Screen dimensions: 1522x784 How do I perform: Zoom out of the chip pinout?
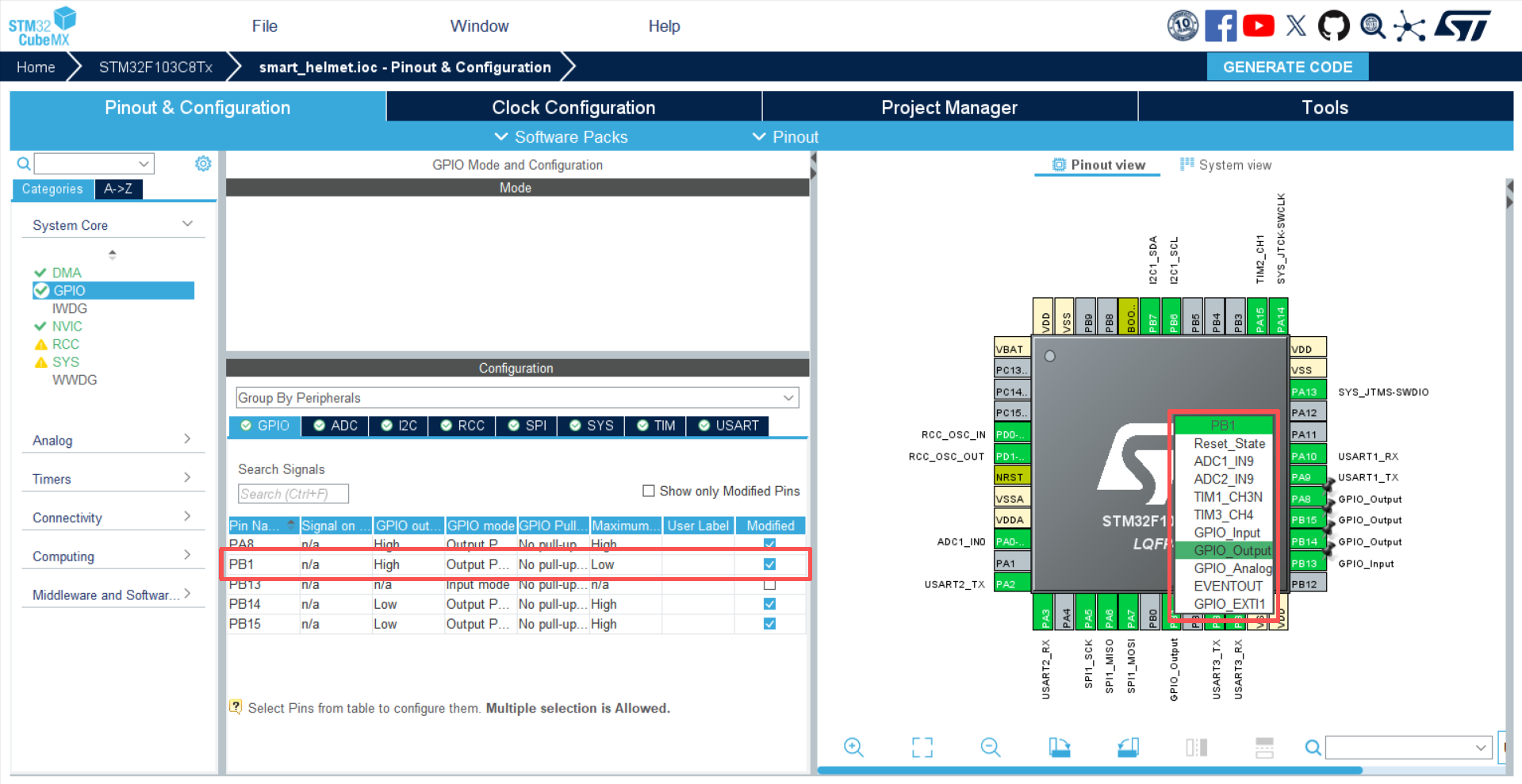[x=991, y=747]
